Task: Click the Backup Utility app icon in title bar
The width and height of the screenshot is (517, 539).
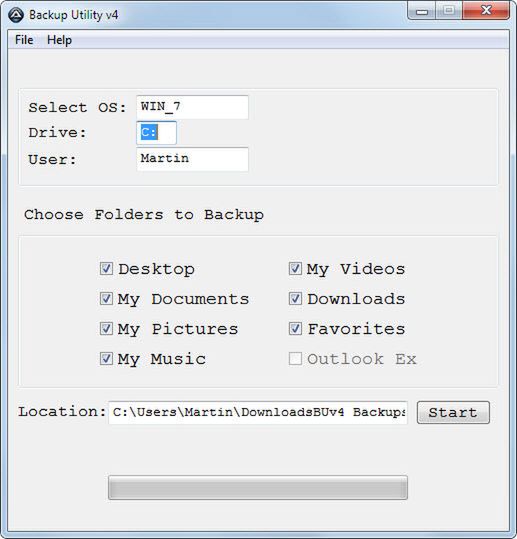Action: (16, 15)
